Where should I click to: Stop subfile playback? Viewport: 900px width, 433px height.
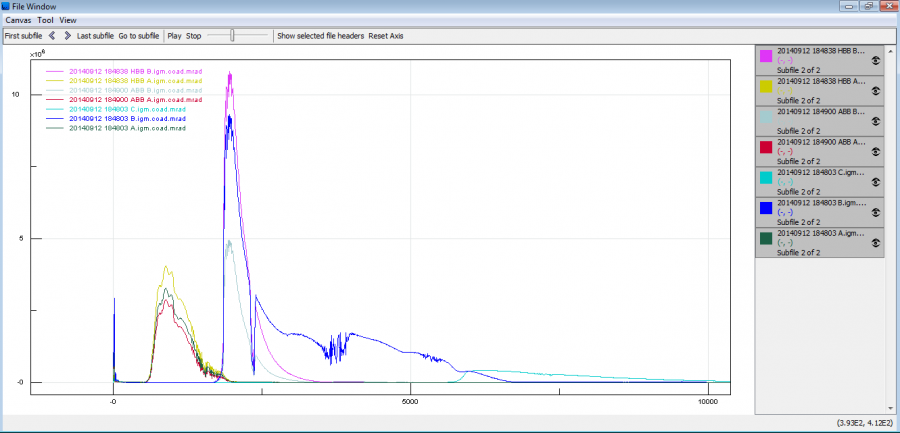194,36
